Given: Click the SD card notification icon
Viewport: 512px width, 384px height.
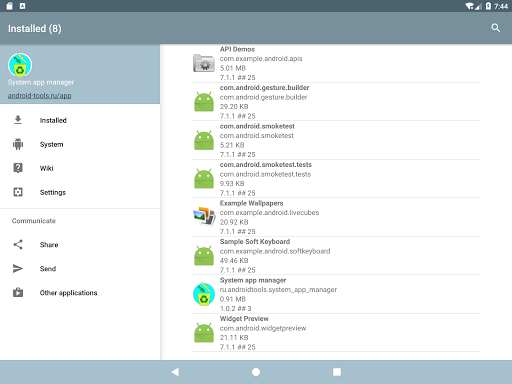Looking at the screenshot, I should tap(9, 6).
